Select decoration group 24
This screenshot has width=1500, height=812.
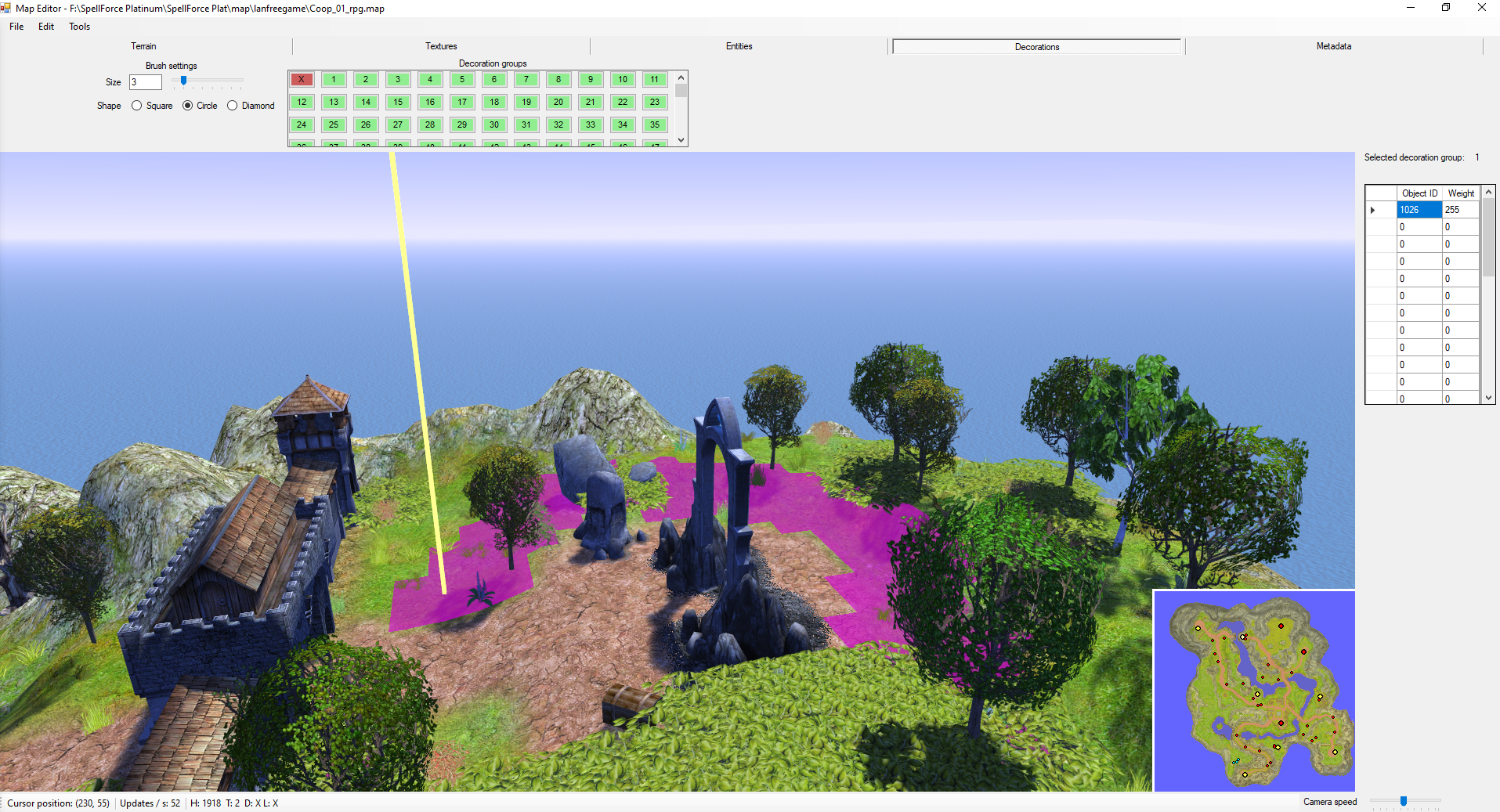tap(302, 125)
